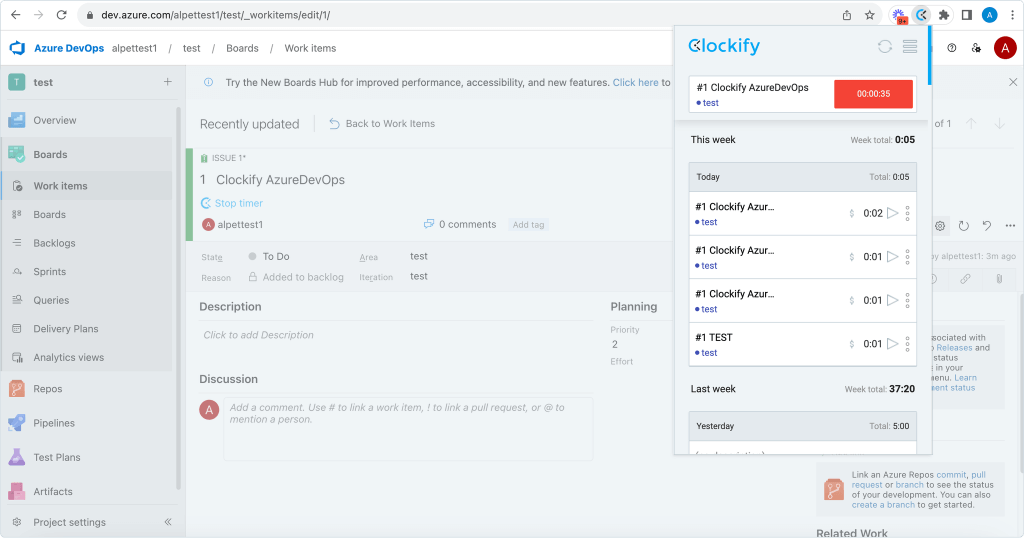
Task: Click the plus icon next to test project
Action: (168, 82)
